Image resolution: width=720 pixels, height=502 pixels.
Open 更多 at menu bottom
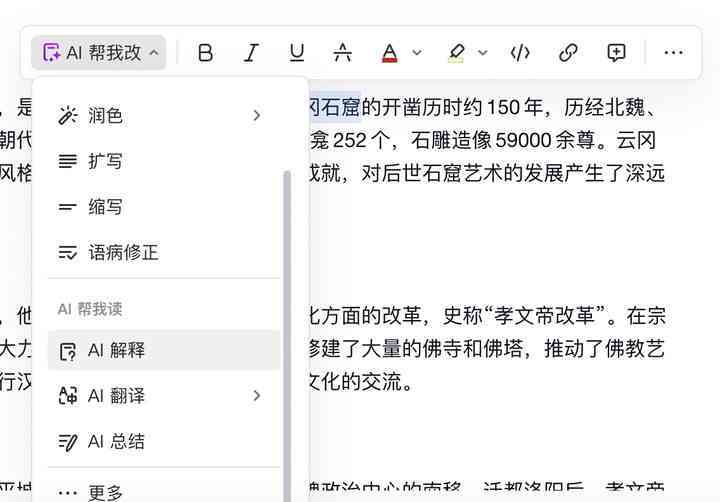coord(164,492)
